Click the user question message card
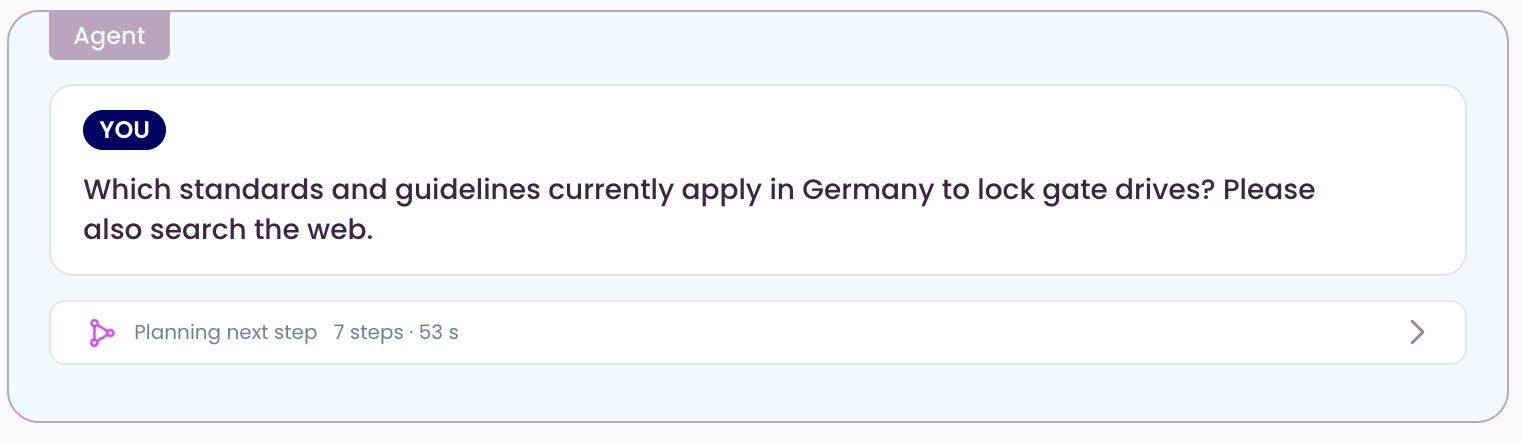1522x442 pixels. (x=758, y=180)
